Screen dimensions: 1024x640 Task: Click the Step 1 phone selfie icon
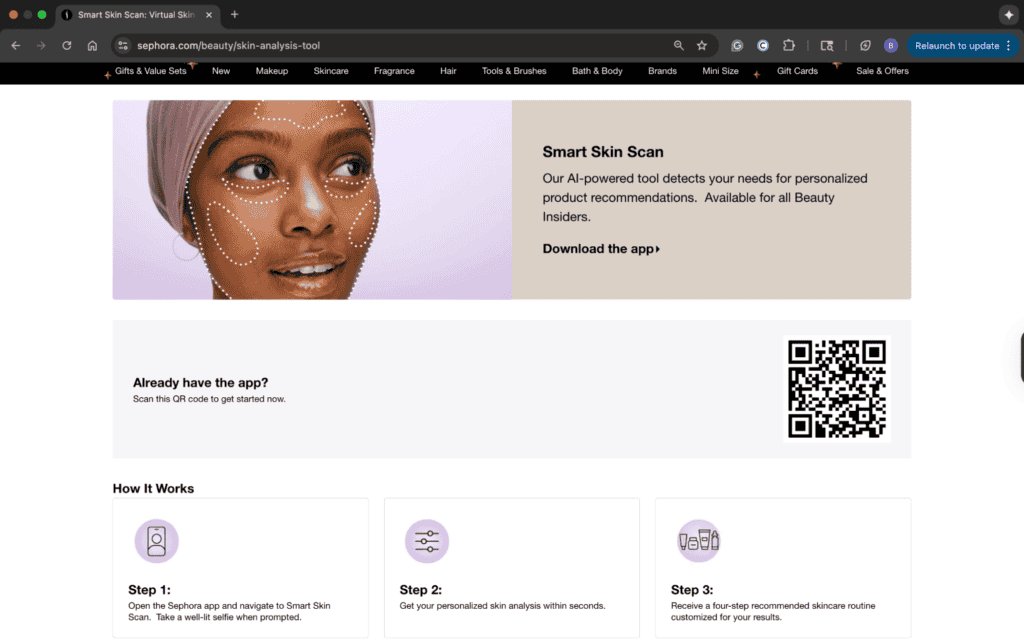point(157,541)
